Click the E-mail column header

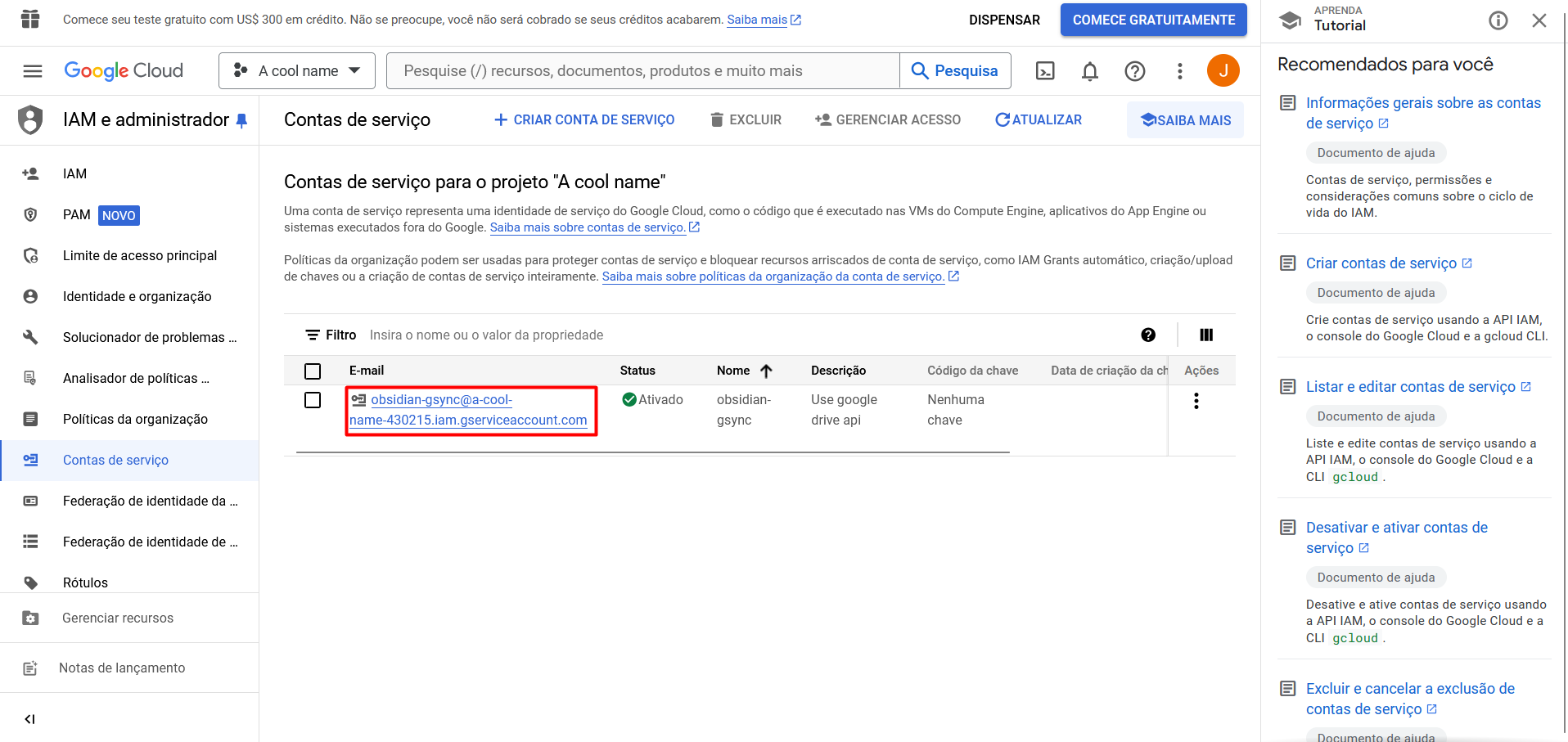367,371
